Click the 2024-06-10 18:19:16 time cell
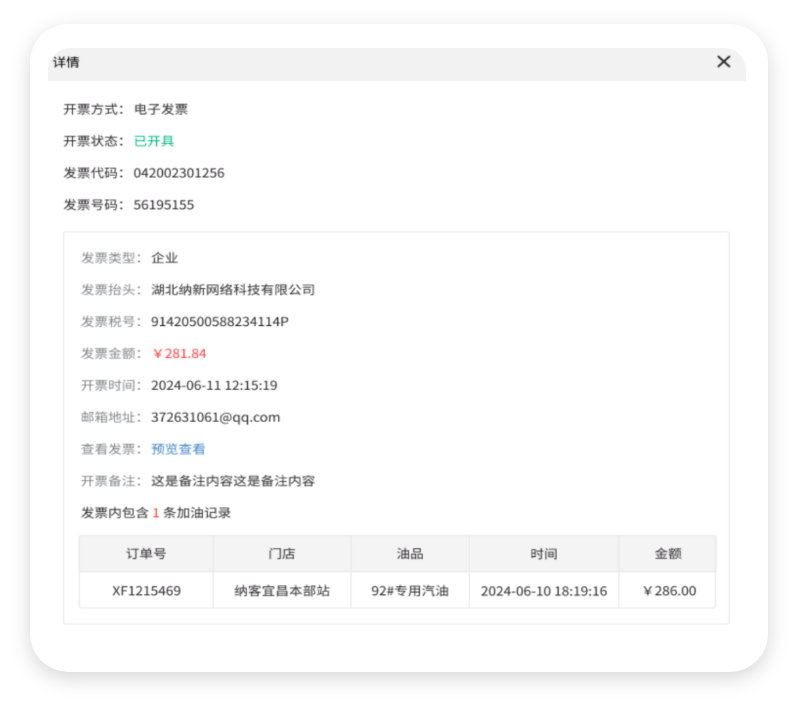Viewport: 798px width, 708px height. pos(544,591)
